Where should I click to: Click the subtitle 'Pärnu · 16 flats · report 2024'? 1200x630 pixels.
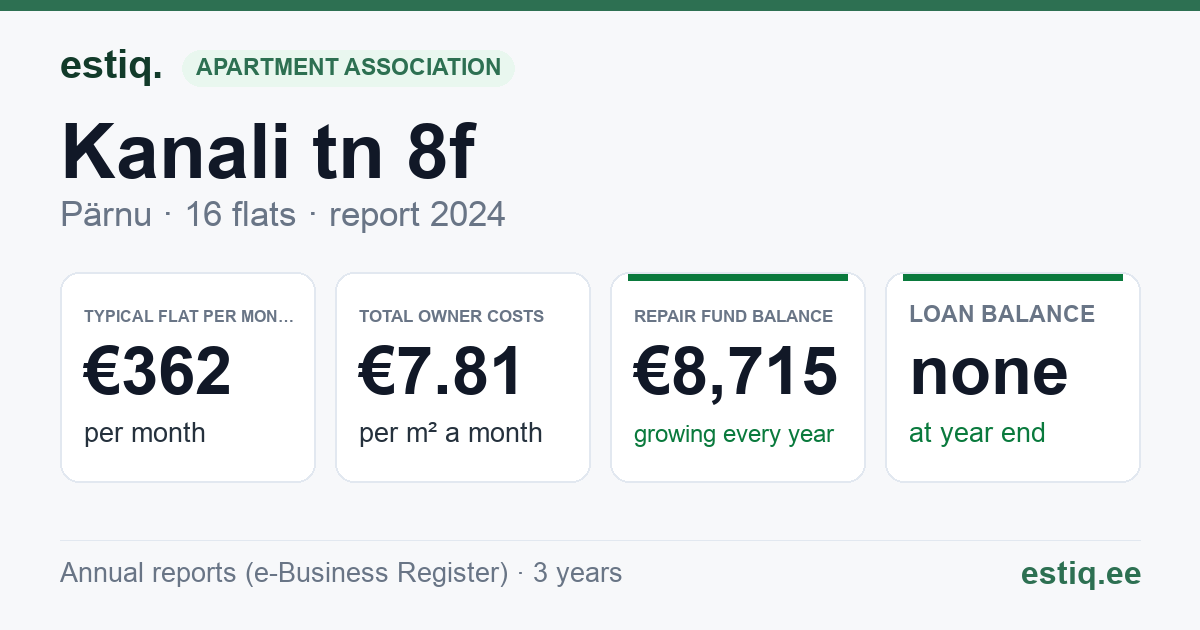point(283,215)
